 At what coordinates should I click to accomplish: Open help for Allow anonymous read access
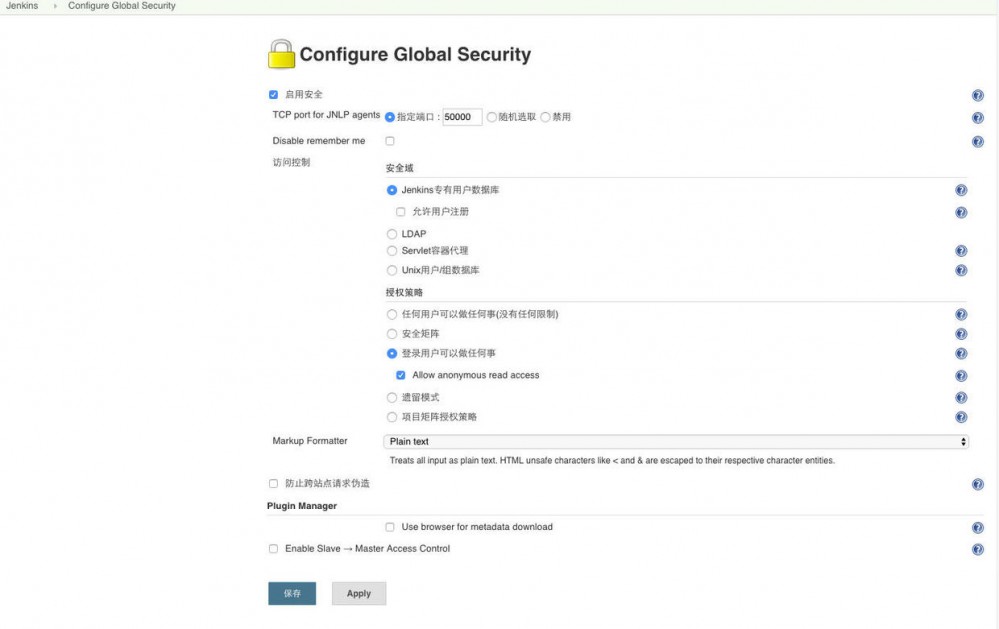click(x=961, y=373)
